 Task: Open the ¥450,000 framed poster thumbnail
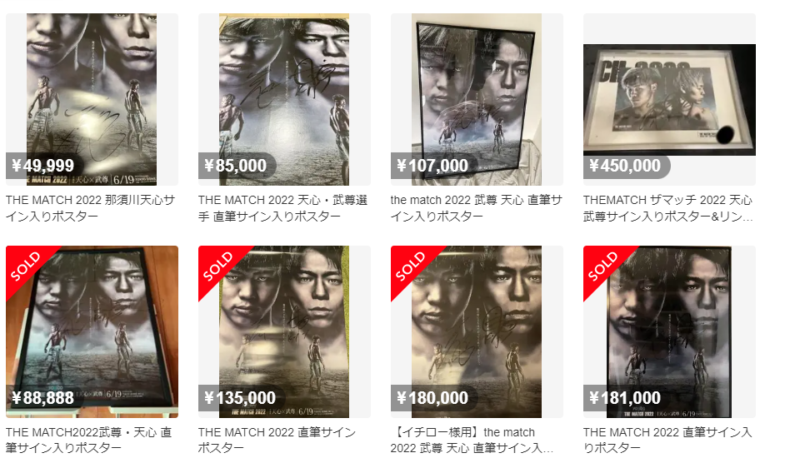[x=669, y=99]
